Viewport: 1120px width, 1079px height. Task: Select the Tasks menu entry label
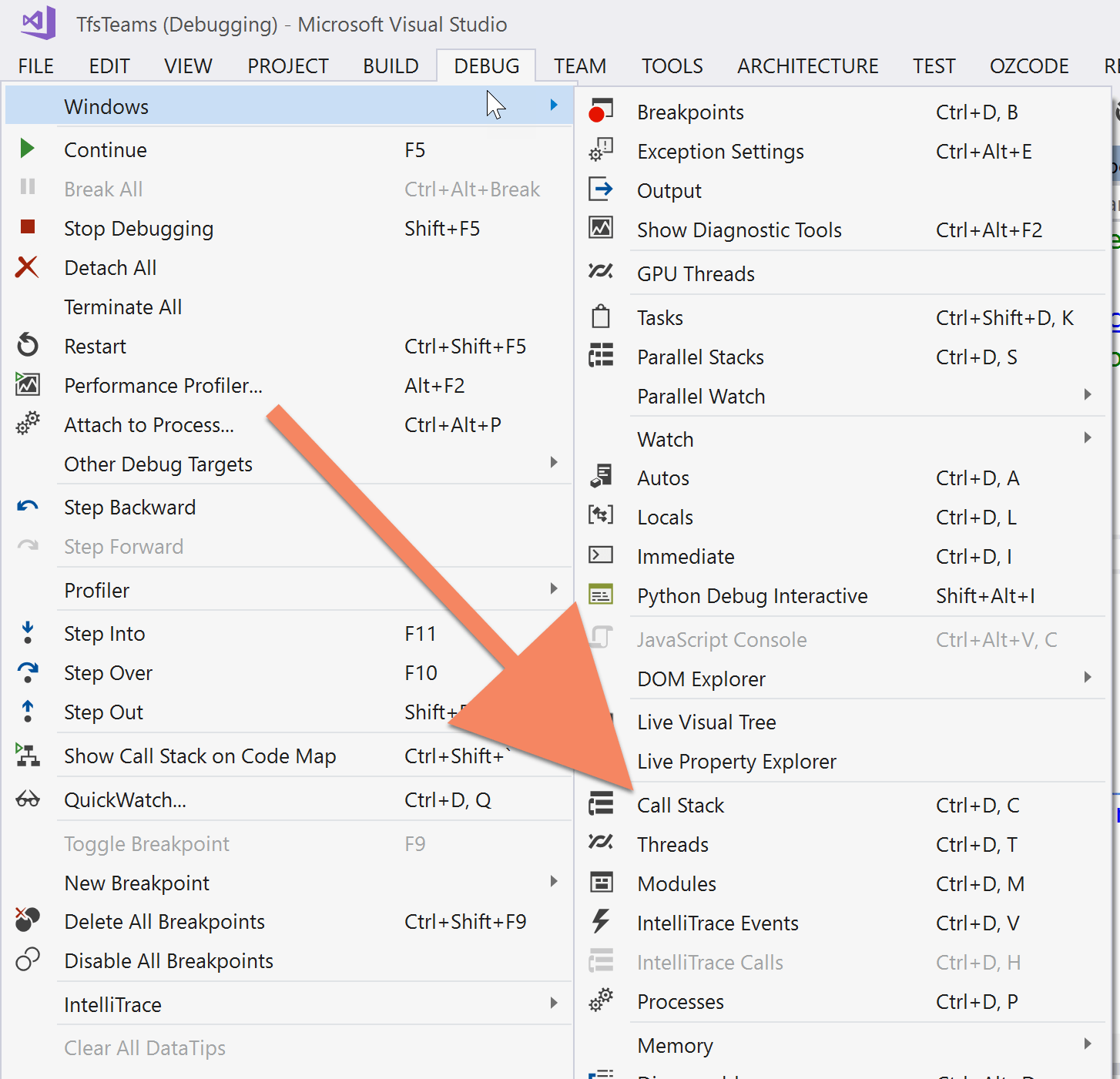(660, 318)
